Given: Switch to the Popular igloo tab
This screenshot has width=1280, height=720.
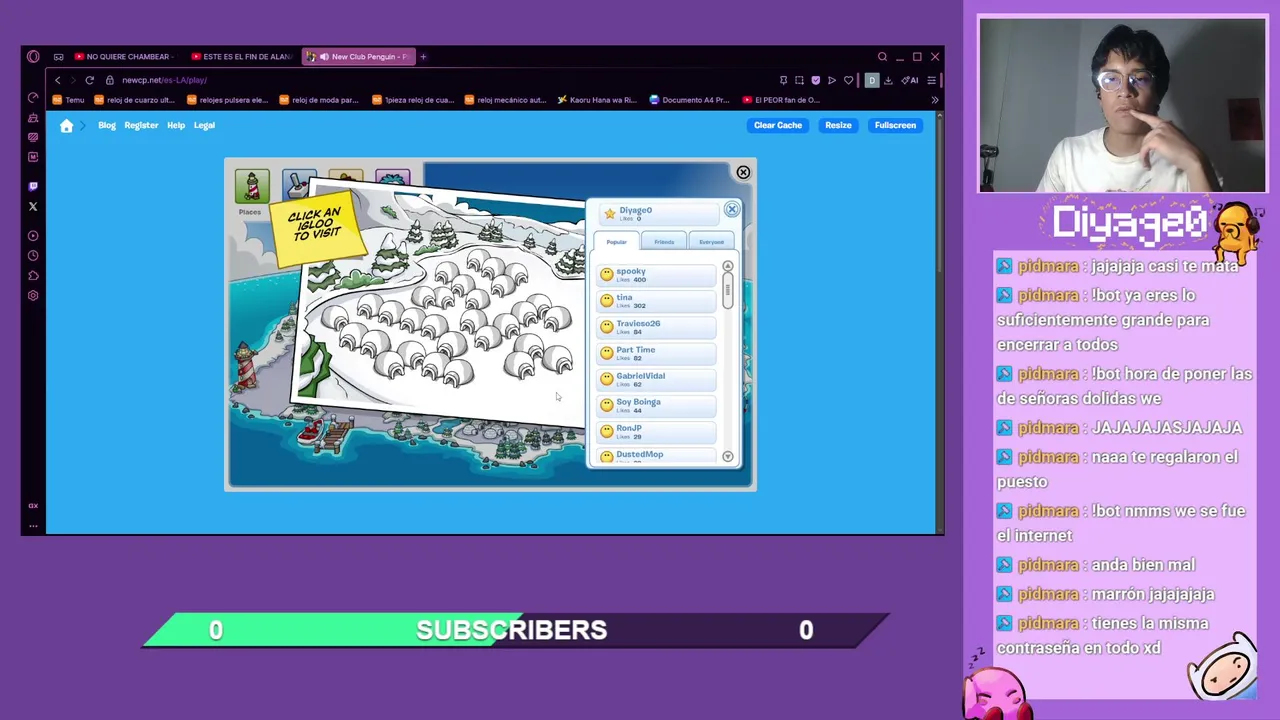Looking at the screenshot, I should [x=616, y=242].
